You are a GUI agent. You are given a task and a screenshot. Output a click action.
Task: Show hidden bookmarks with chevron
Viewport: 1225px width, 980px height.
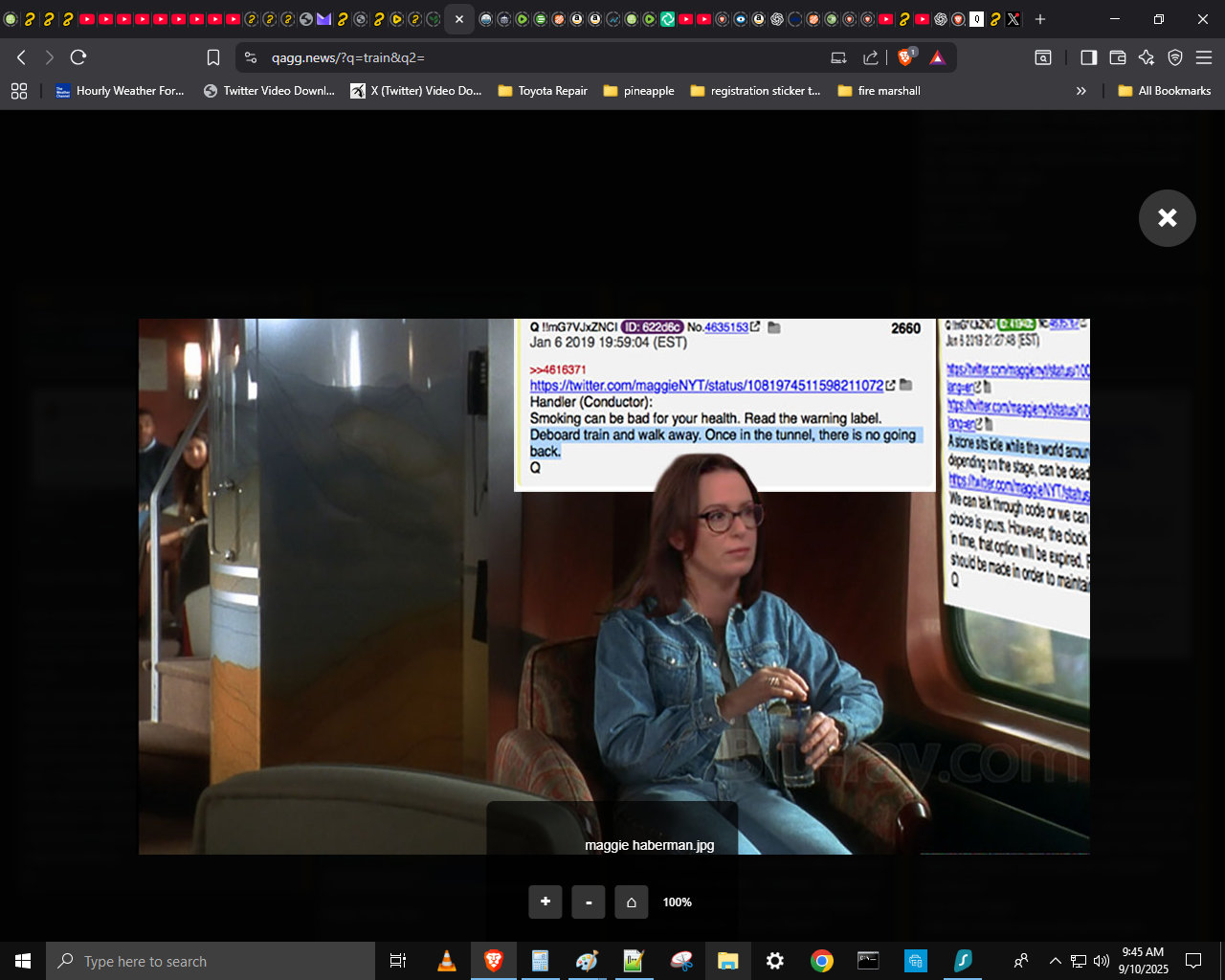[x=1081, y=91]
